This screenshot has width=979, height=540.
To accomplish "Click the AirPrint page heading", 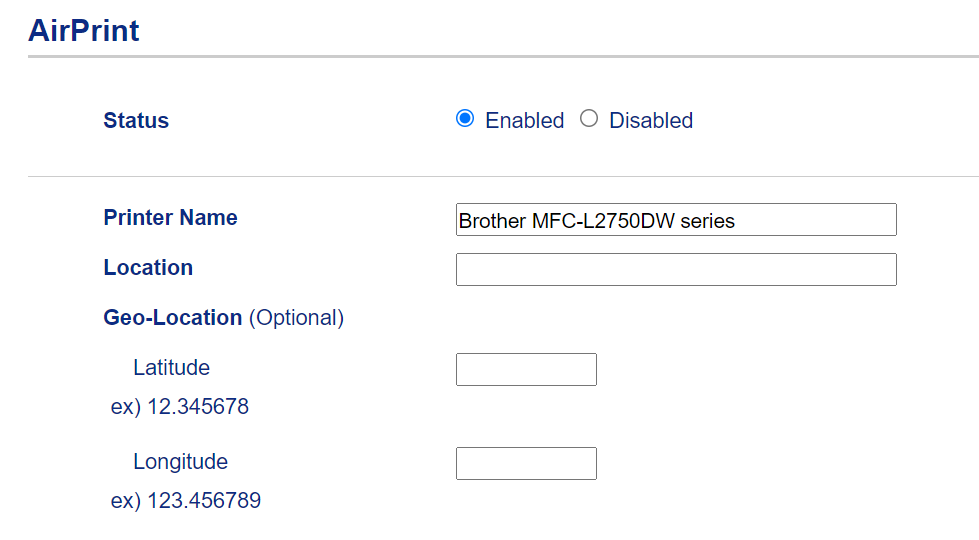I will pyautogui.click(x=84, y=31).
